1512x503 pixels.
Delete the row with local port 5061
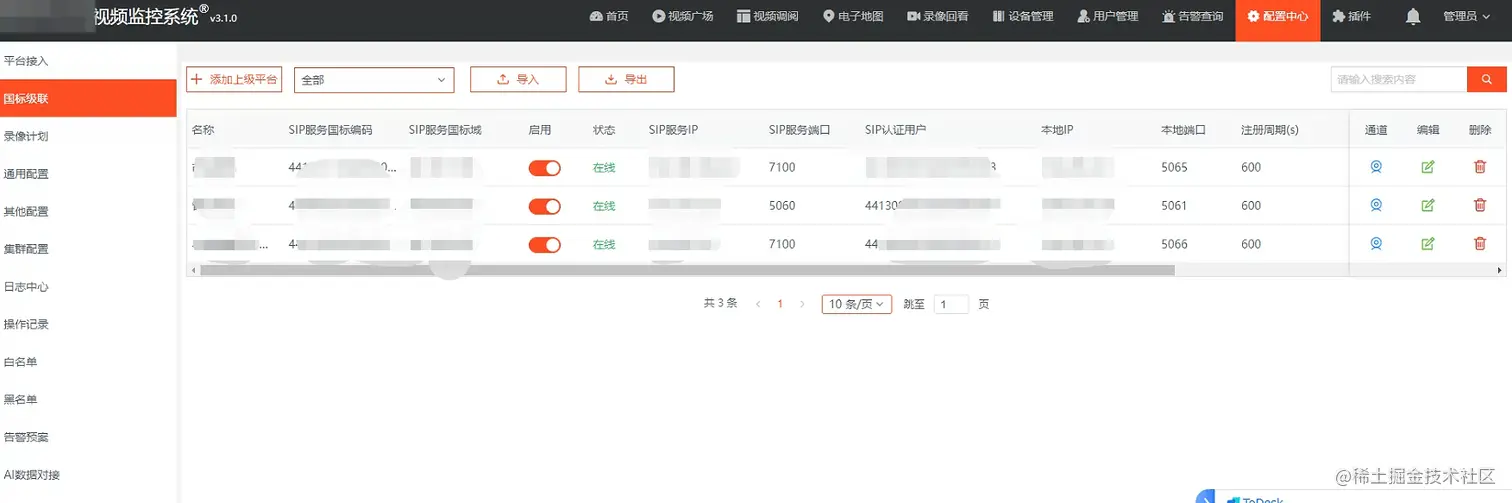coord(1480,205)
